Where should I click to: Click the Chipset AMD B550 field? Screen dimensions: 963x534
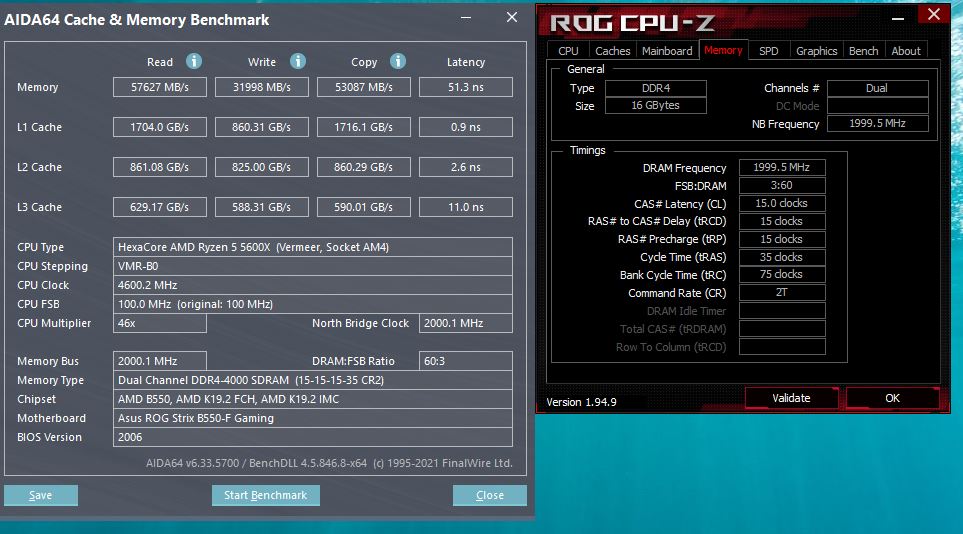(x=313, y=399)
